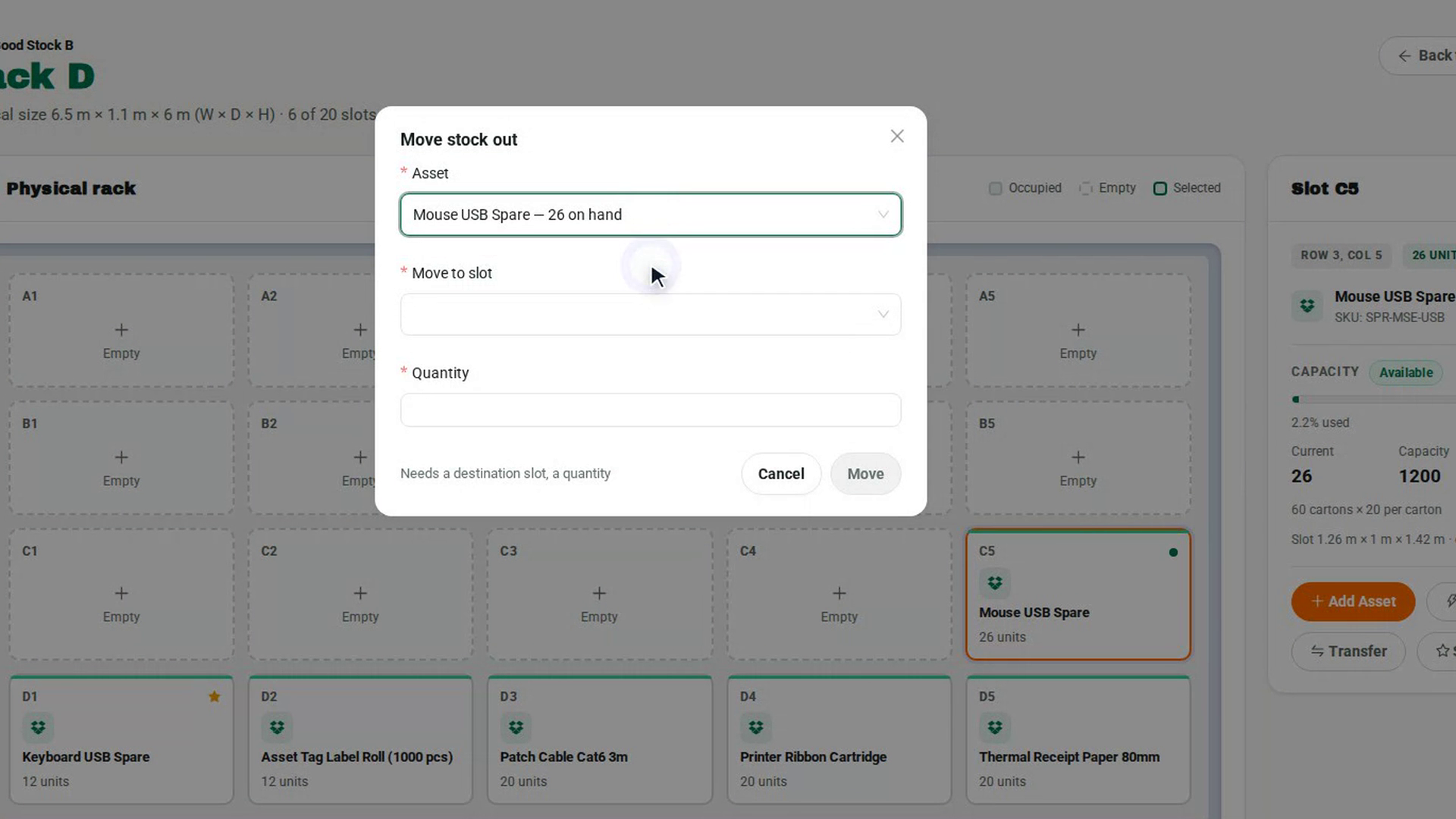
Task: Click the Move to slot chevron arrow
Action: coord(883,314)
